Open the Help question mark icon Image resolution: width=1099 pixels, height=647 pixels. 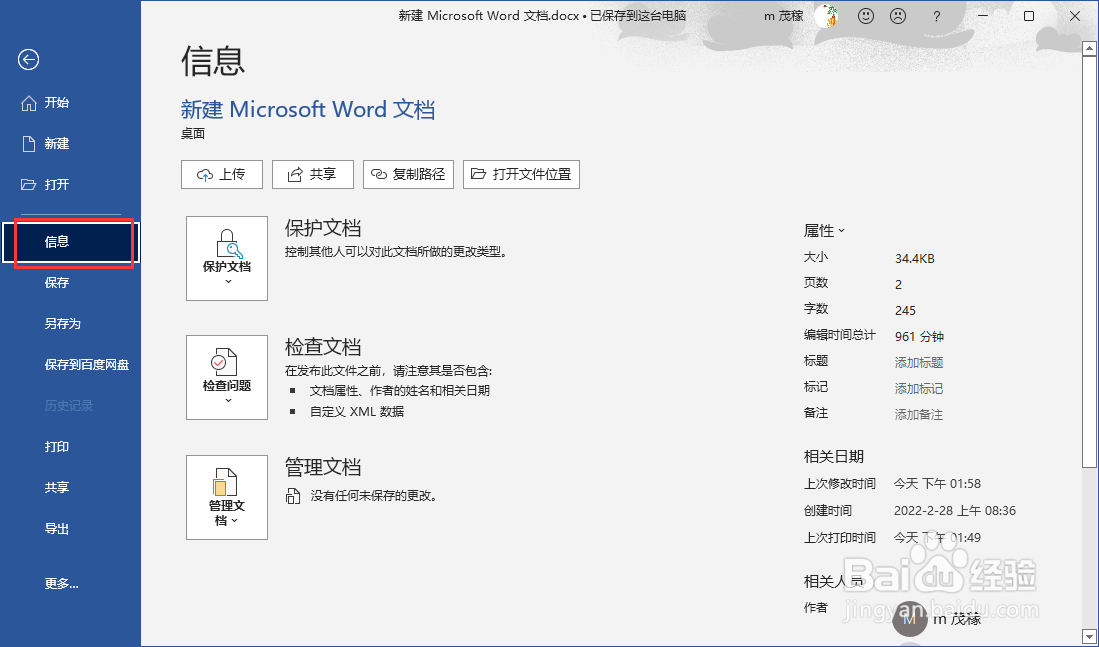click(x=938, y=16)
